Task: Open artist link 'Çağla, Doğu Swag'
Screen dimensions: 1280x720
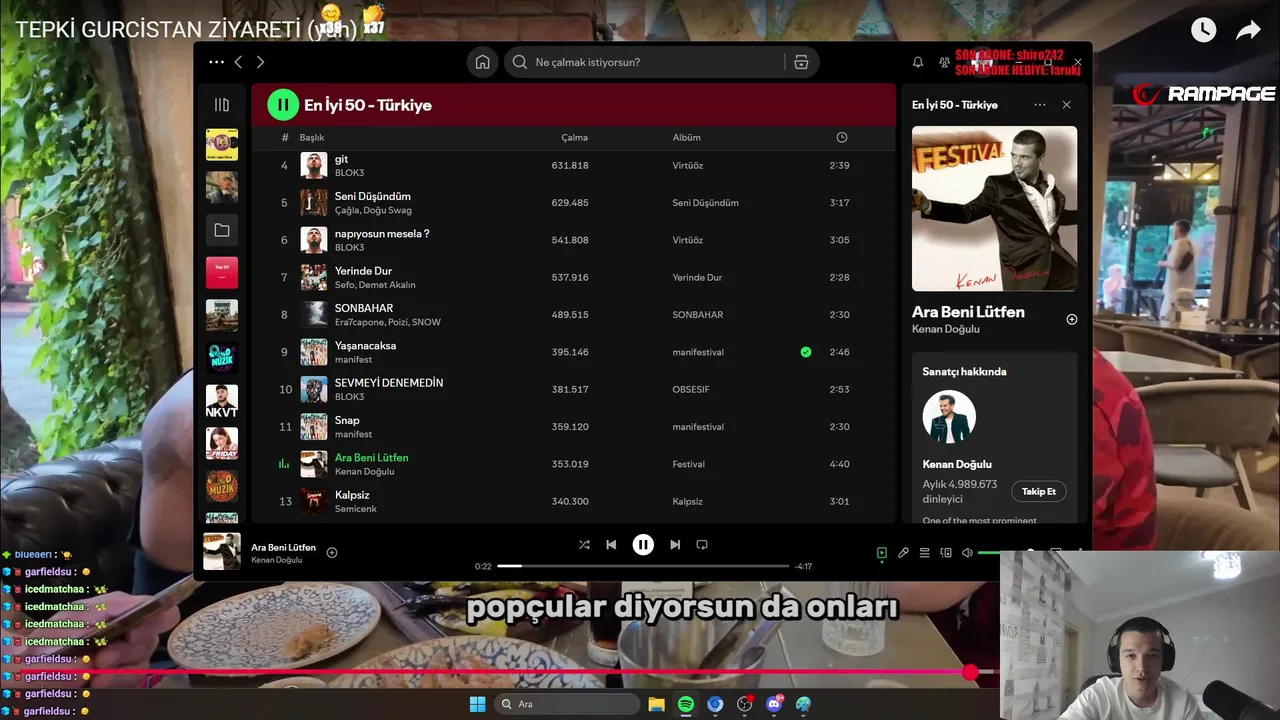Action: [x=373, y=211]
